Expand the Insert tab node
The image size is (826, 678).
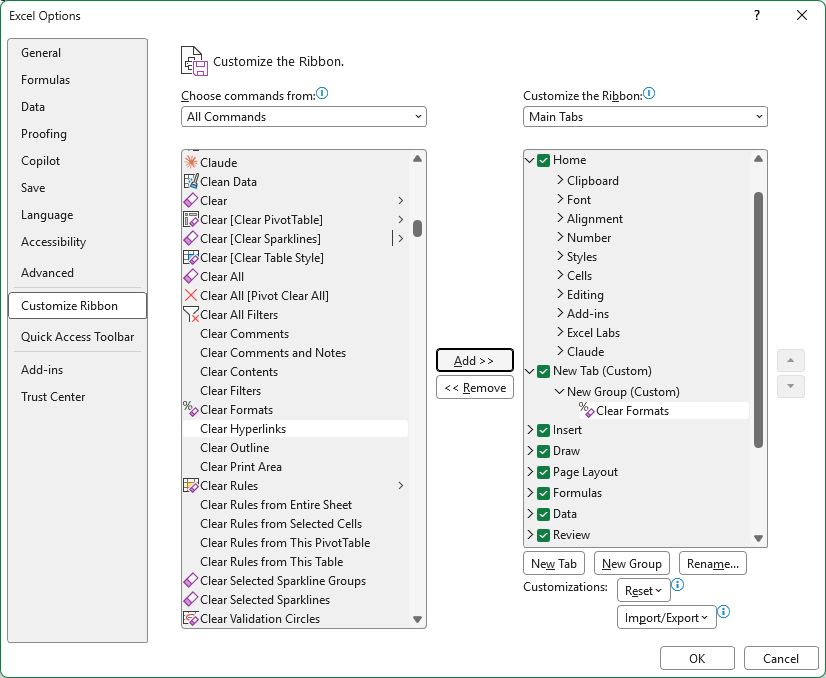coord(530,429)
